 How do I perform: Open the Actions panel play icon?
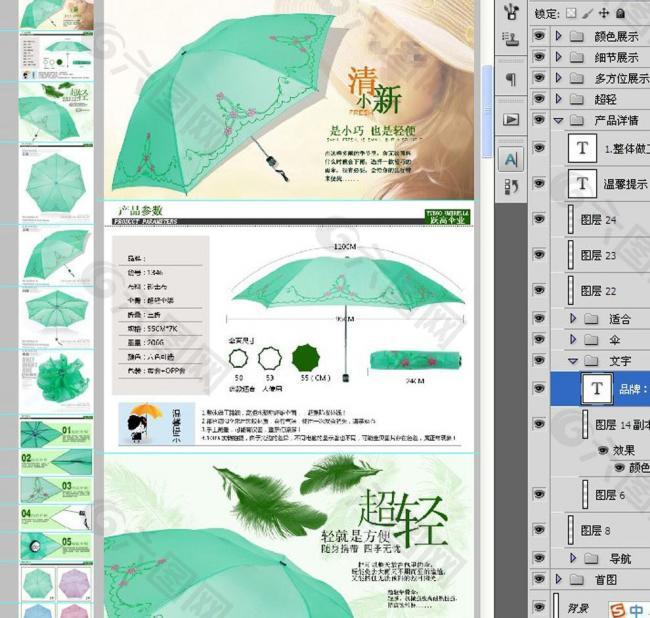click(511, 120)
